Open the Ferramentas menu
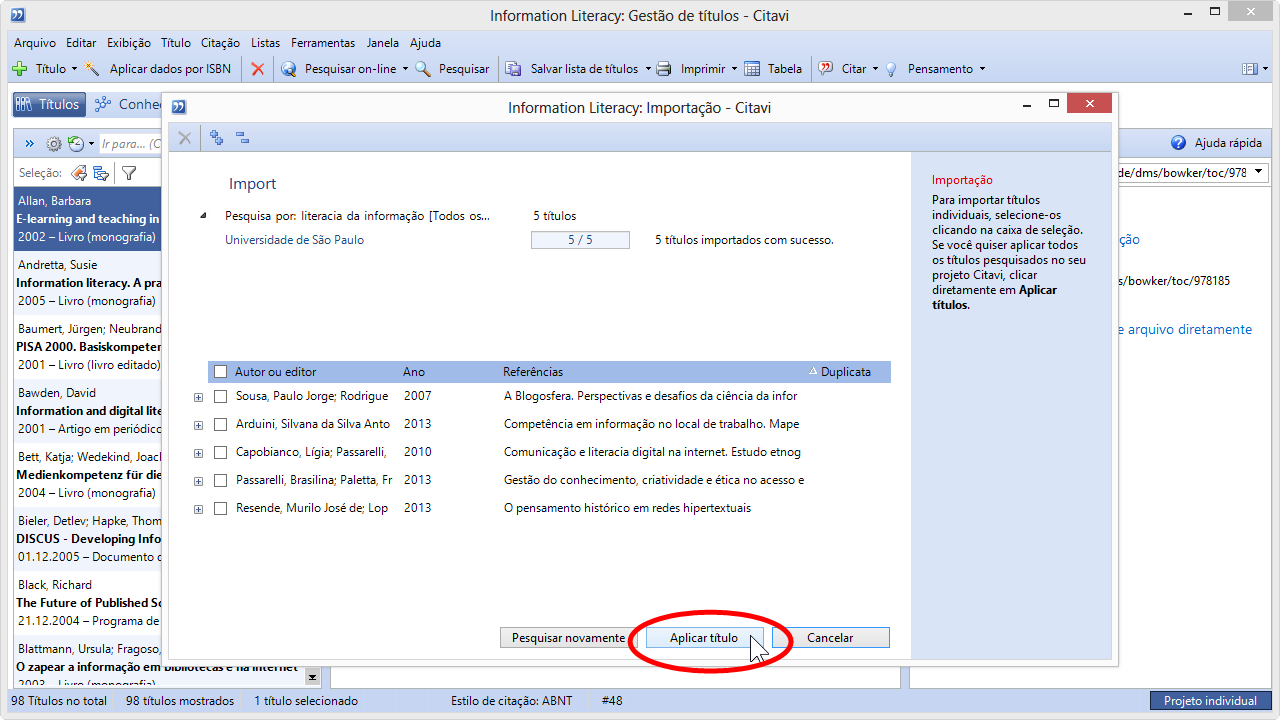The image size is (1280, 720). (x=323, y=43)
